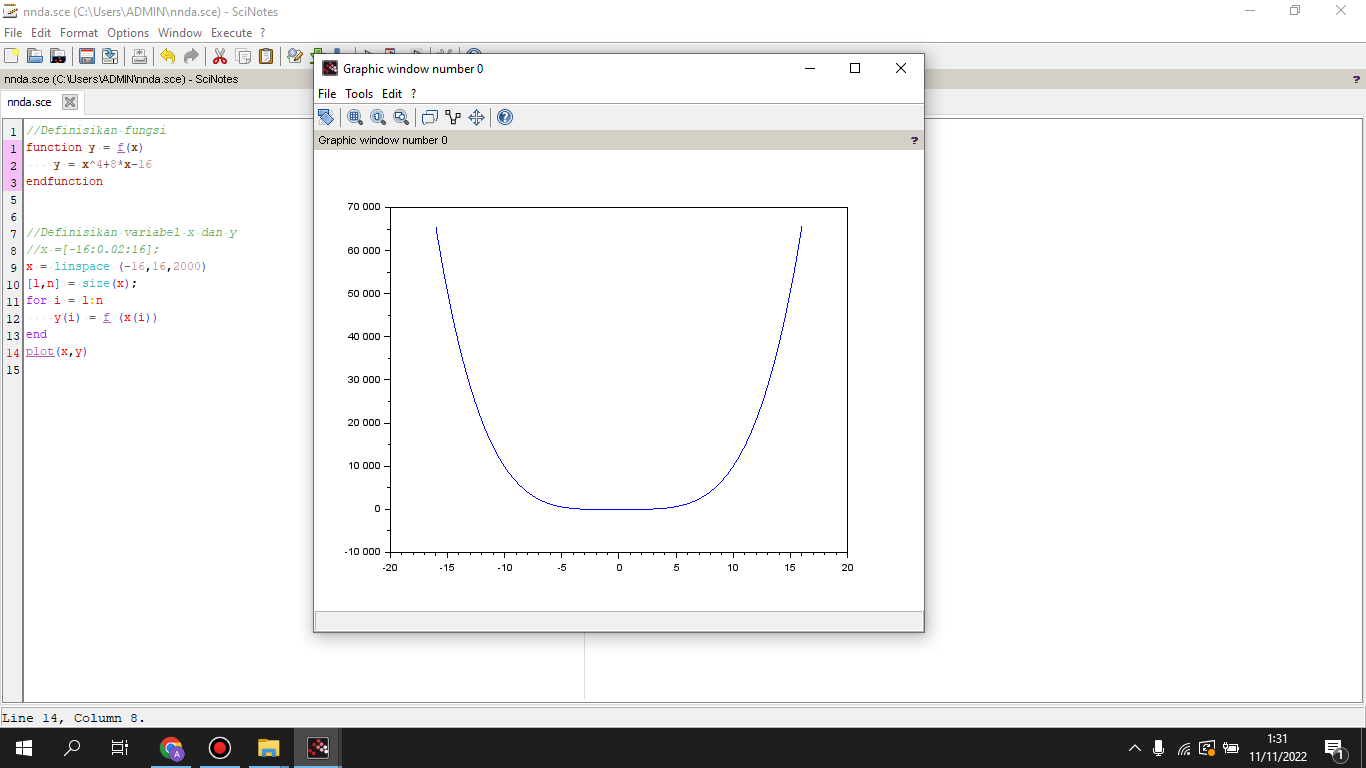Undo the last edit in SciNotes
The image size is (1366, 768).
pos(167,56)
